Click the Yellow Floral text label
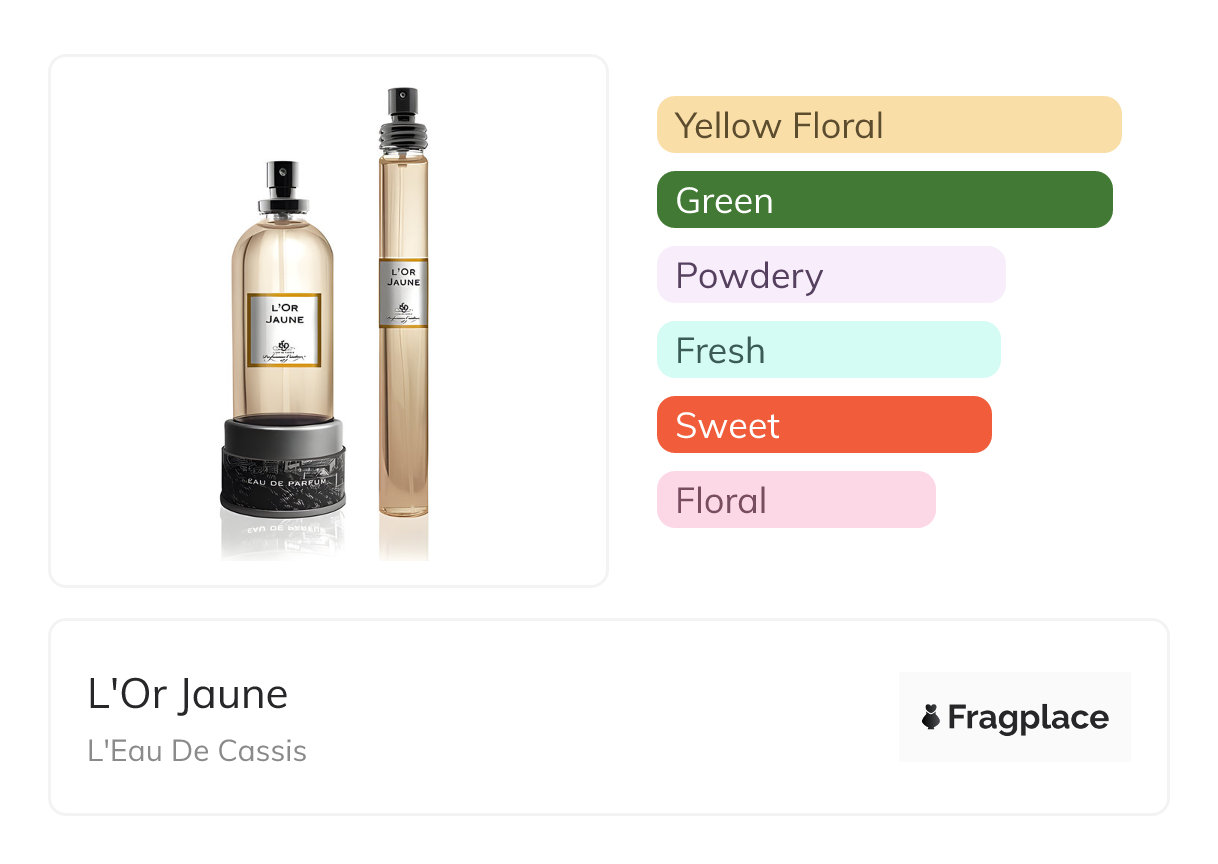The image size is (1218, 864). [779, 125]
